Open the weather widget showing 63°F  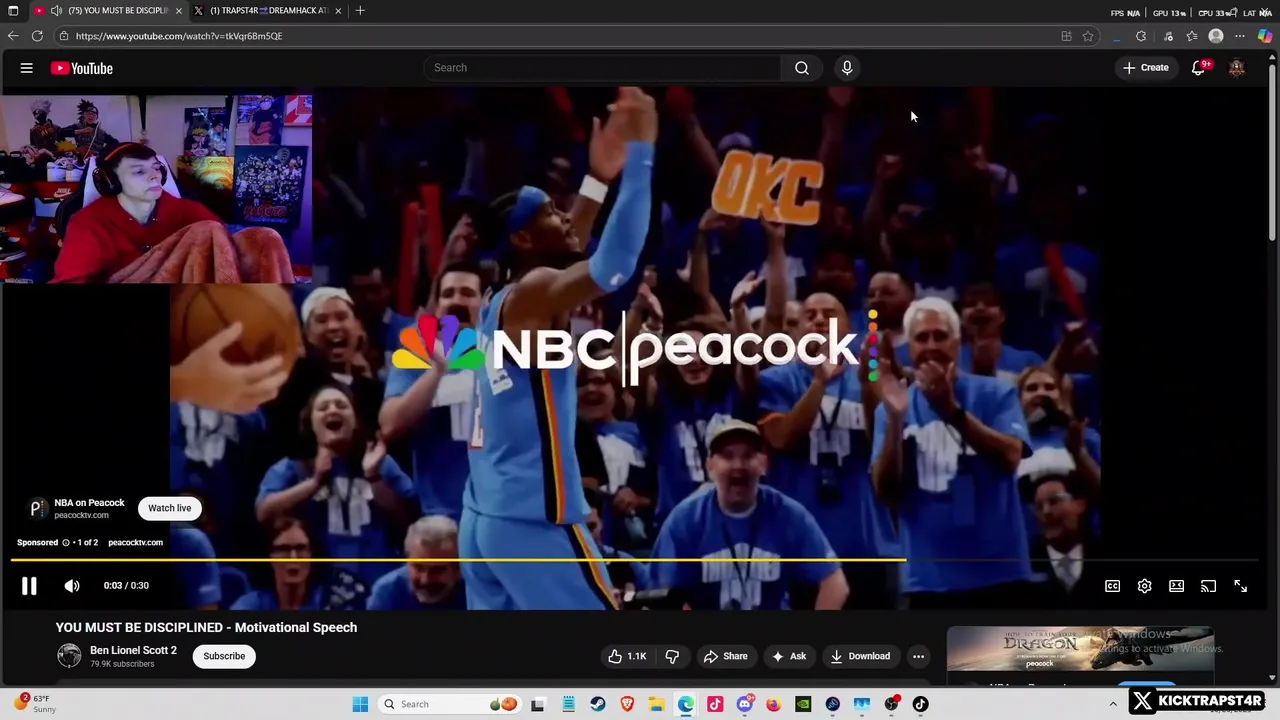click(36, 704)
